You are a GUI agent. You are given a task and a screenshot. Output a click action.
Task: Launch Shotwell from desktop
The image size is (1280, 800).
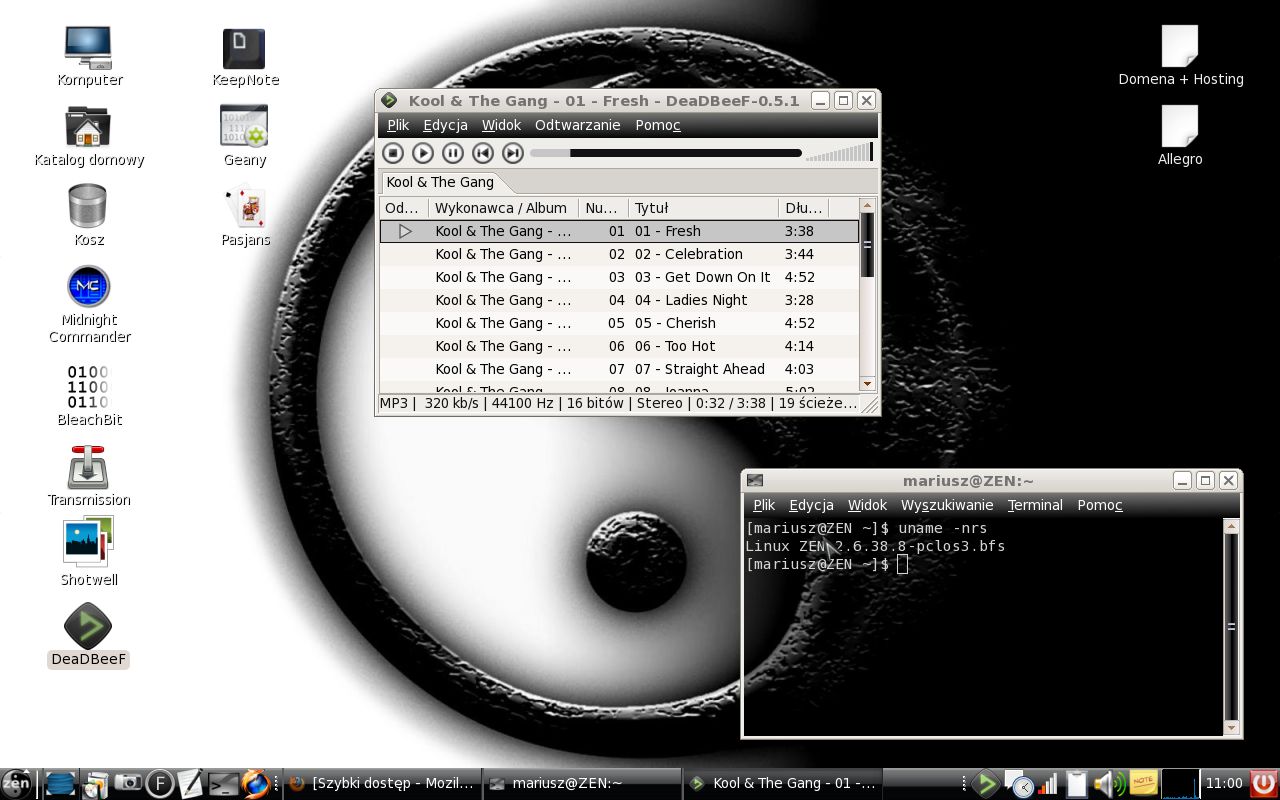(89, 551)
